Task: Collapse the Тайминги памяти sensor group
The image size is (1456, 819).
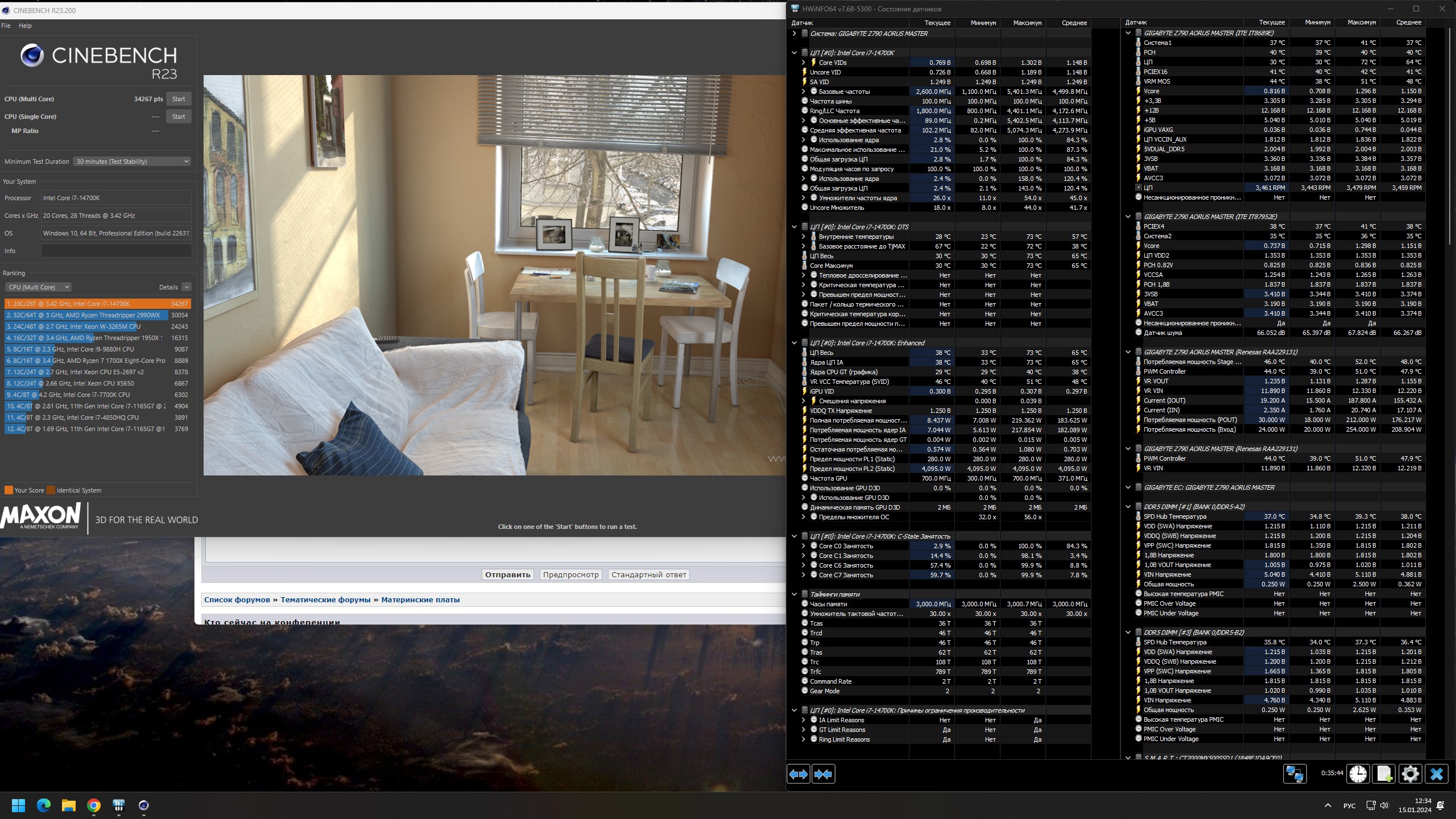Action: tap(795, 594)
